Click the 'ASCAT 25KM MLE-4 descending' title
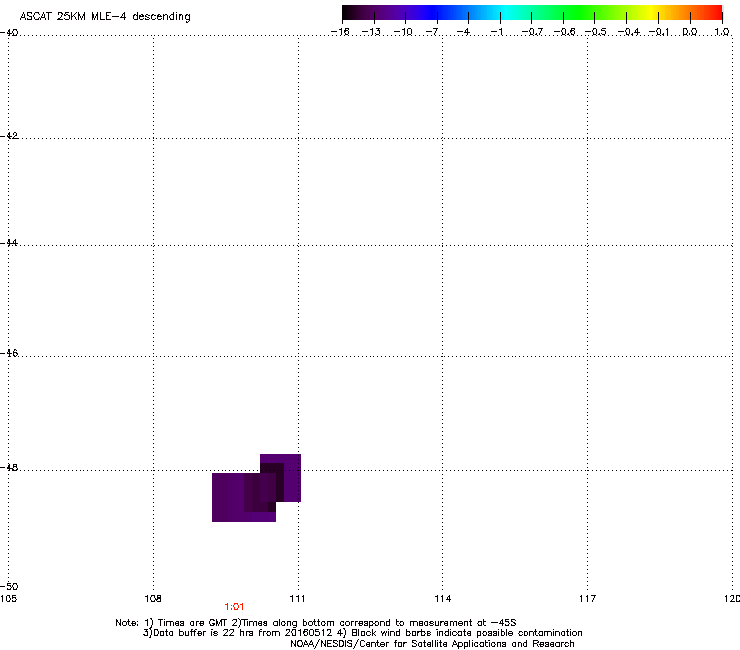Screen dimensions: 740x650 (105, 17)
